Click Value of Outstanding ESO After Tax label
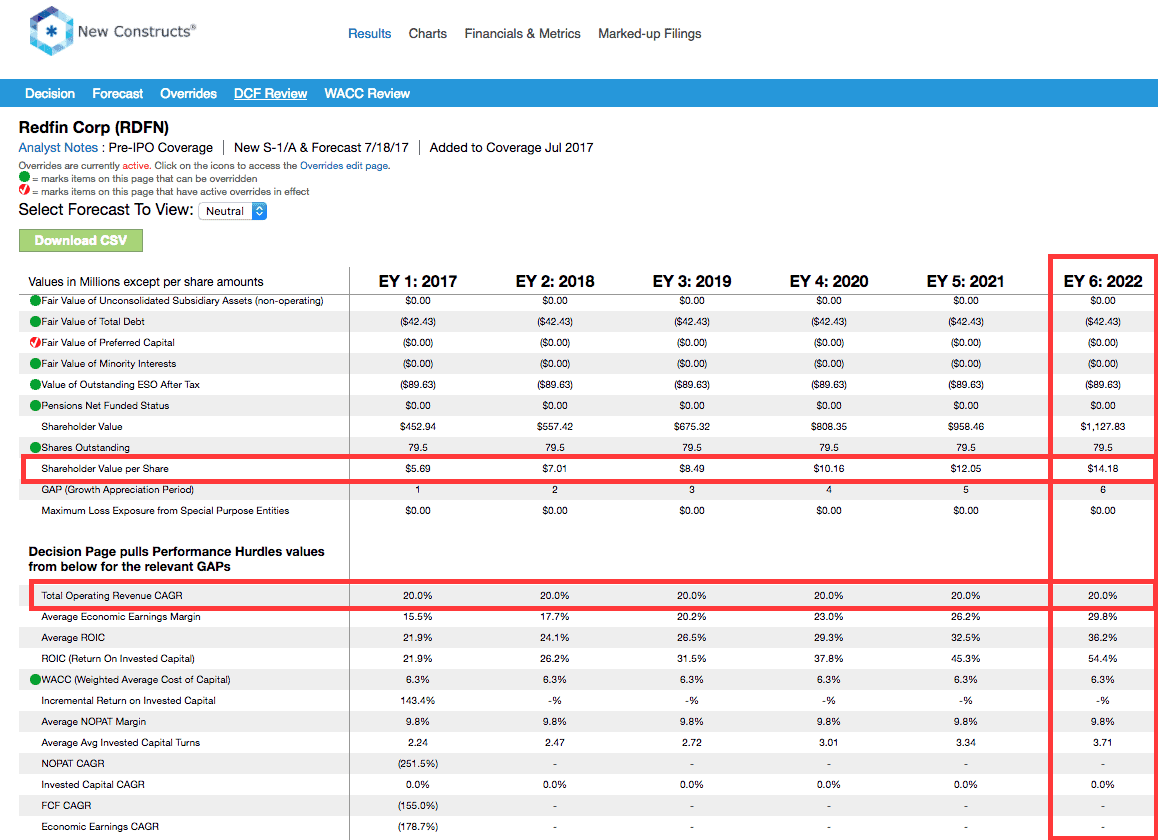The width and height of the screenshot is (1158, 840). (120, 384)
